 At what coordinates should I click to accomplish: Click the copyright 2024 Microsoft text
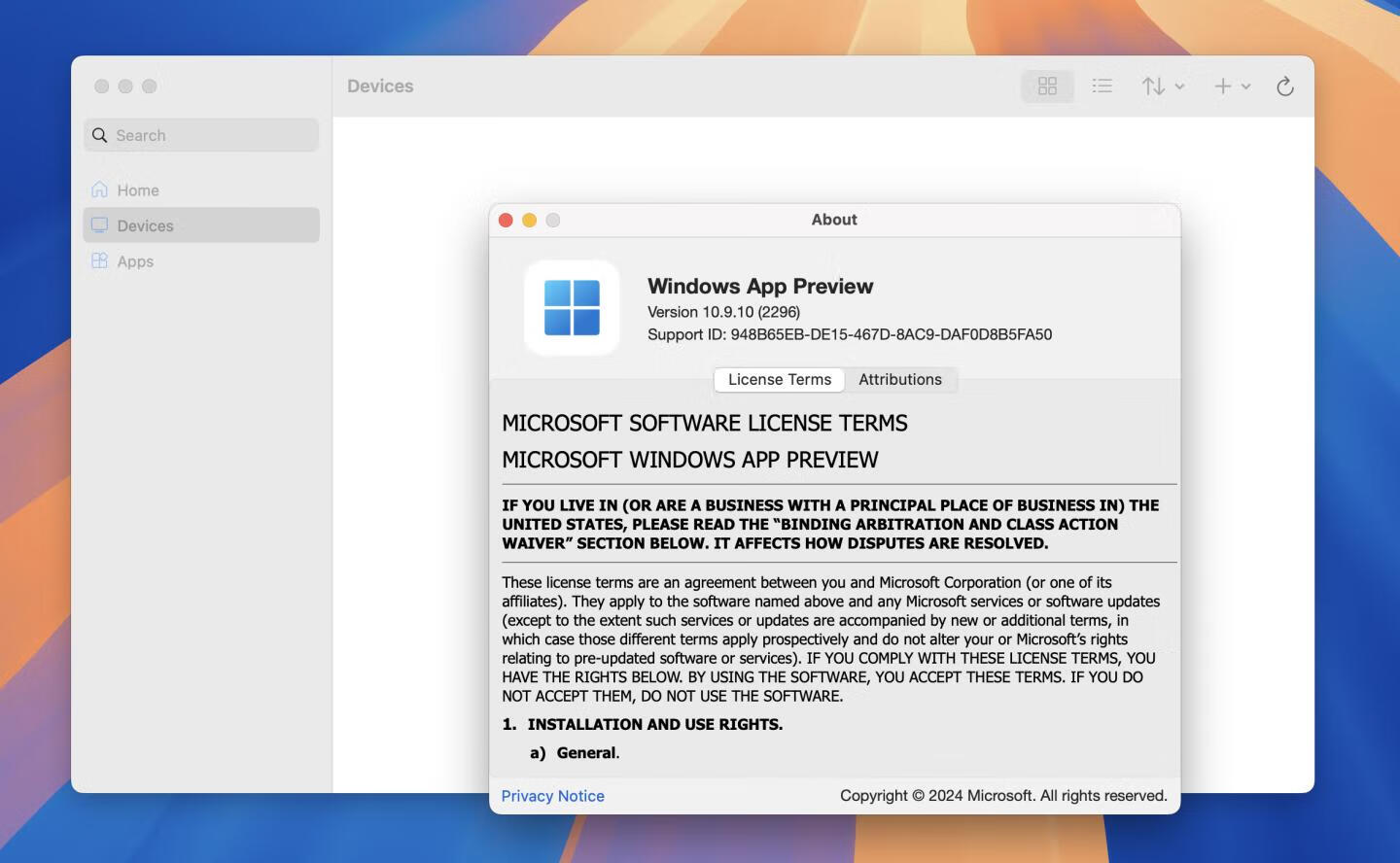tap(1003, 796)
